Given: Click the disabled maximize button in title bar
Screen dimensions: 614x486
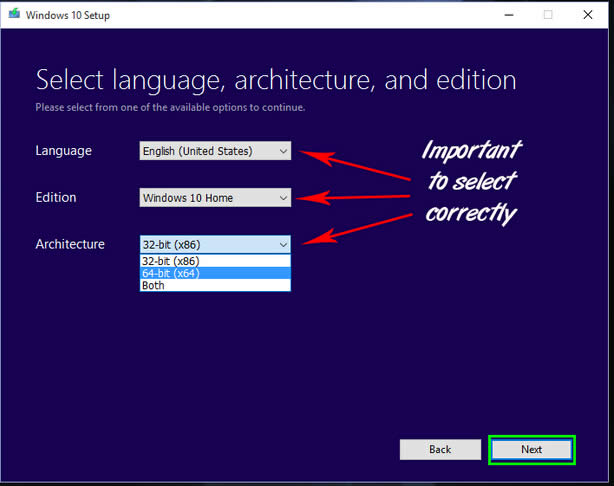Looking at the screenshot, I should pyautogui.click(x=548, y=15).
